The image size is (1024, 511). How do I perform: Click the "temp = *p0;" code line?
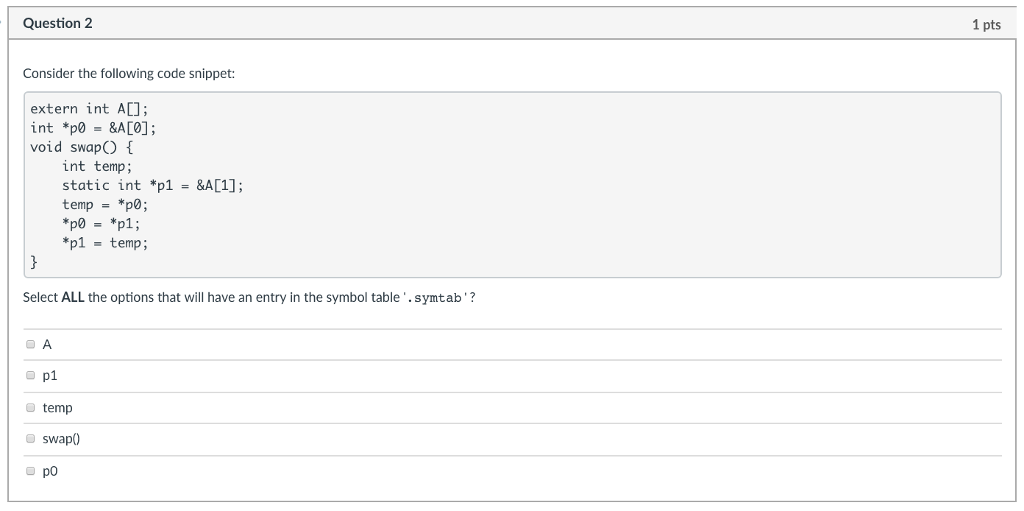pos(105,204)
